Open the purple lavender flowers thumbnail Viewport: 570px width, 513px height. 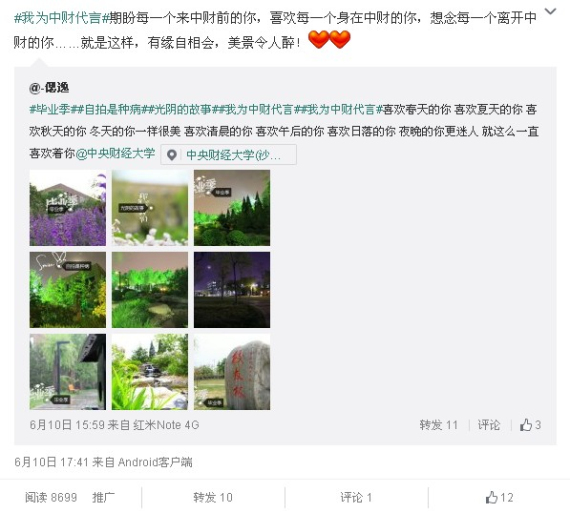pos(68,208)
